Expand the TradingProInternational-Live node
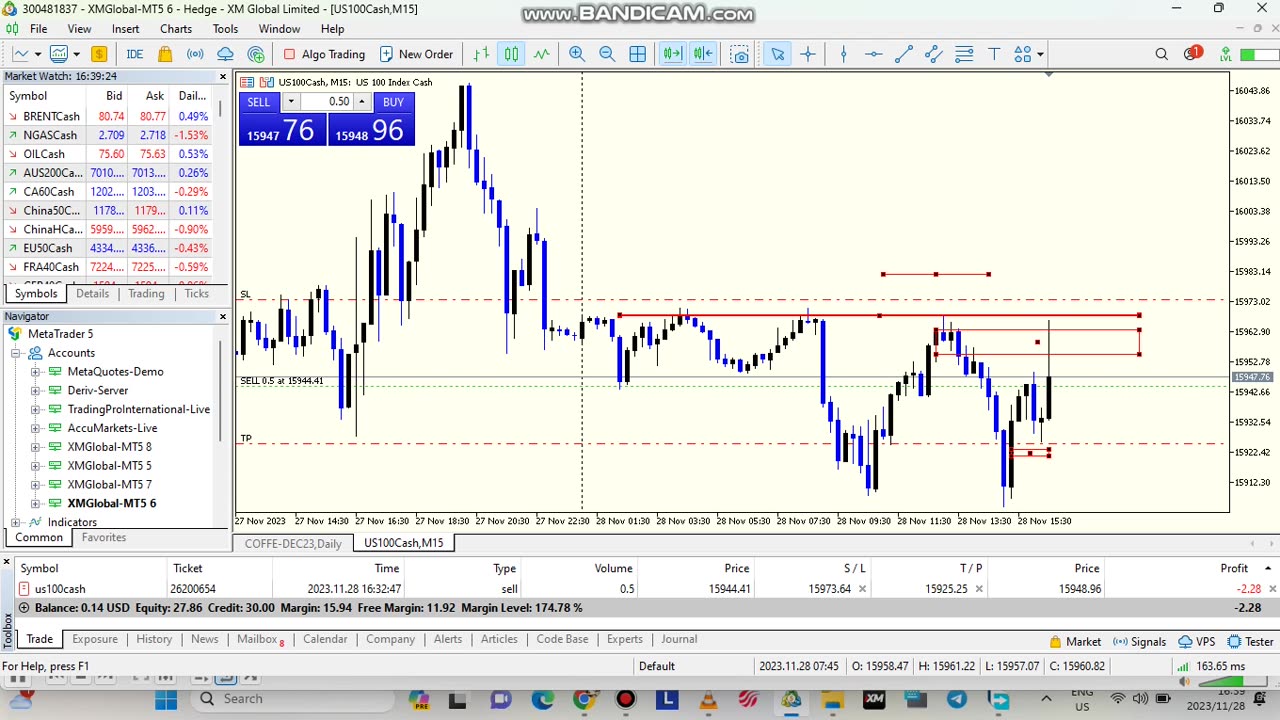The height and width of the screenshot is (720, 1280). point(36,410)
